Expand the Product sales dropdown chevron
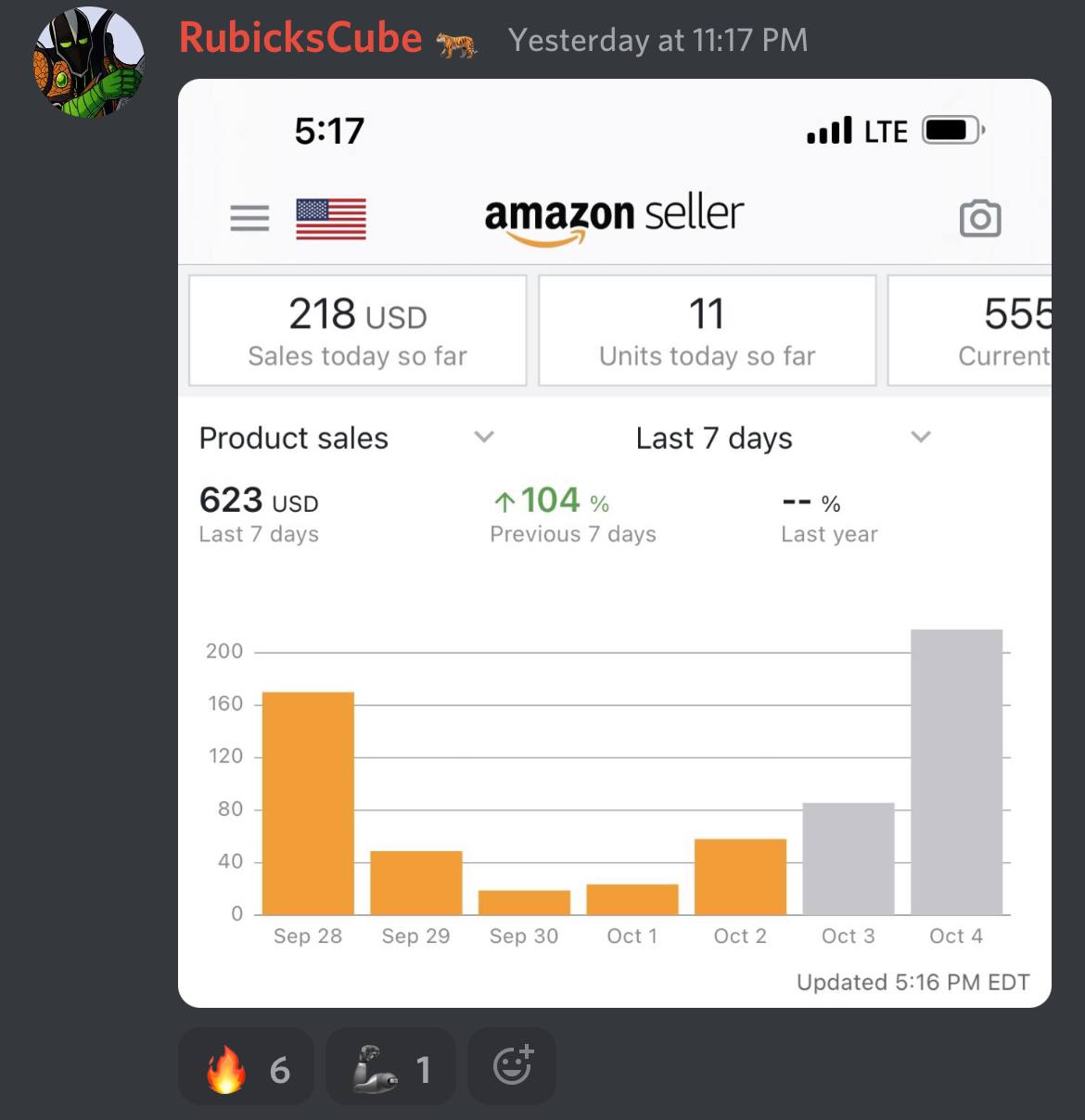This screenshot has width=1085, height=1120. pyautogui.click(x=484, y=437)
